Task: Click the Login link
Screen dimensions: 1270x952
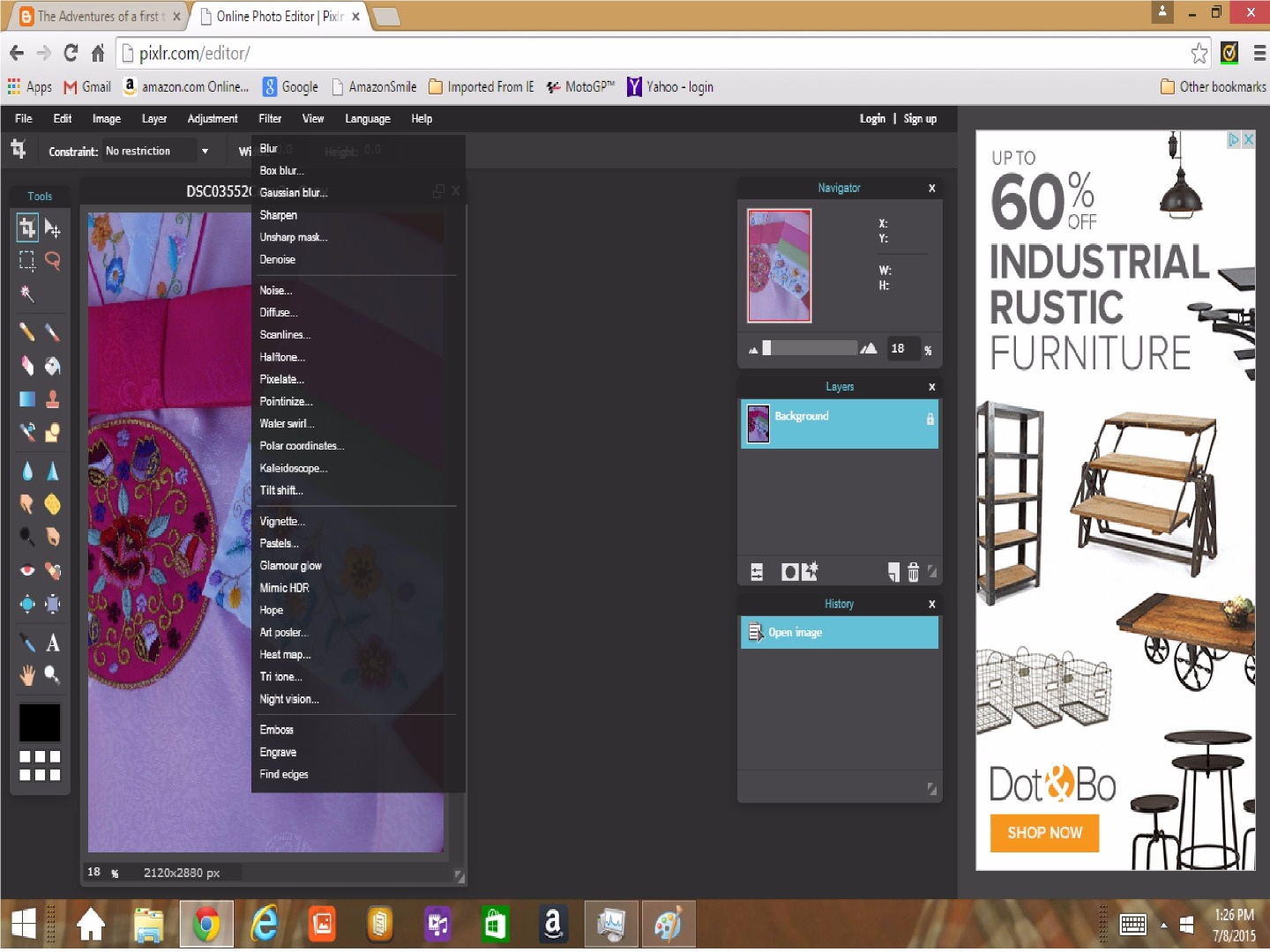Action: (x=872, y=119)
